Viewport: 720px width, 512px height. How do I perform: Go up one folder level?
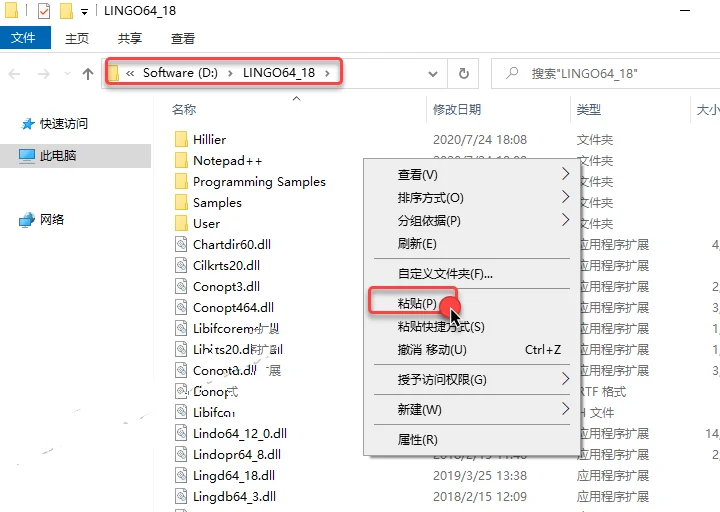tap(88, 73)
